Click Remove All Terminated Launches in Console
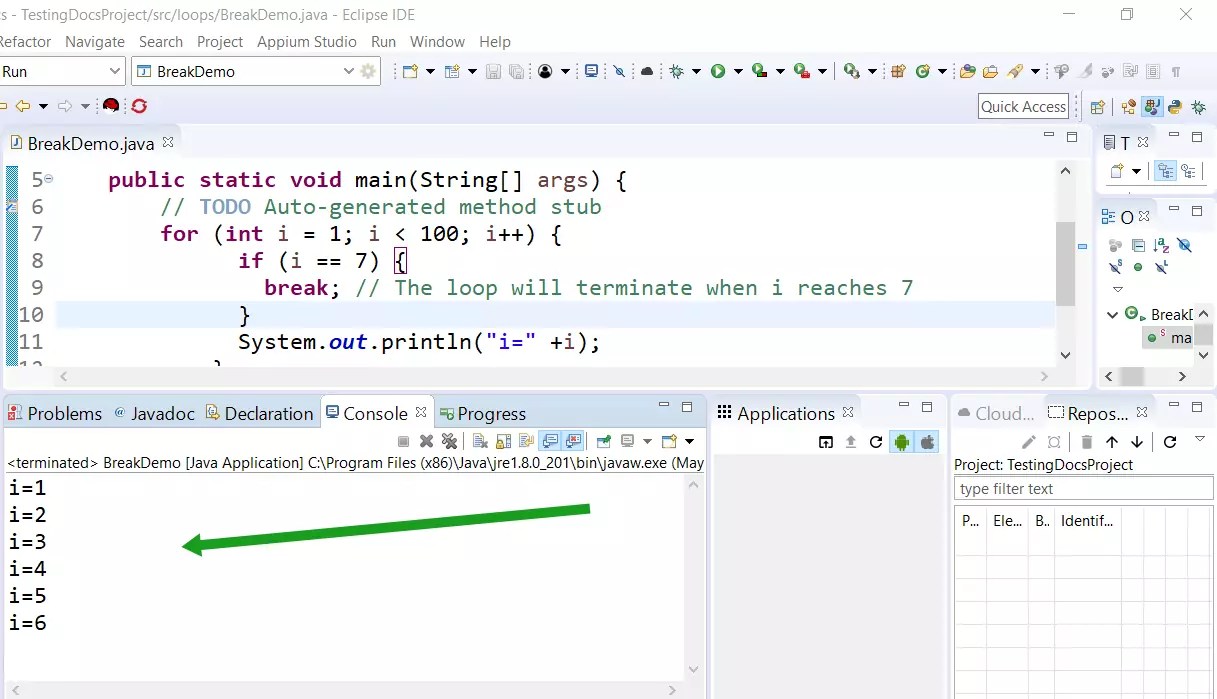This screenshot has width=1217, height=699. (x=449, y=441)
